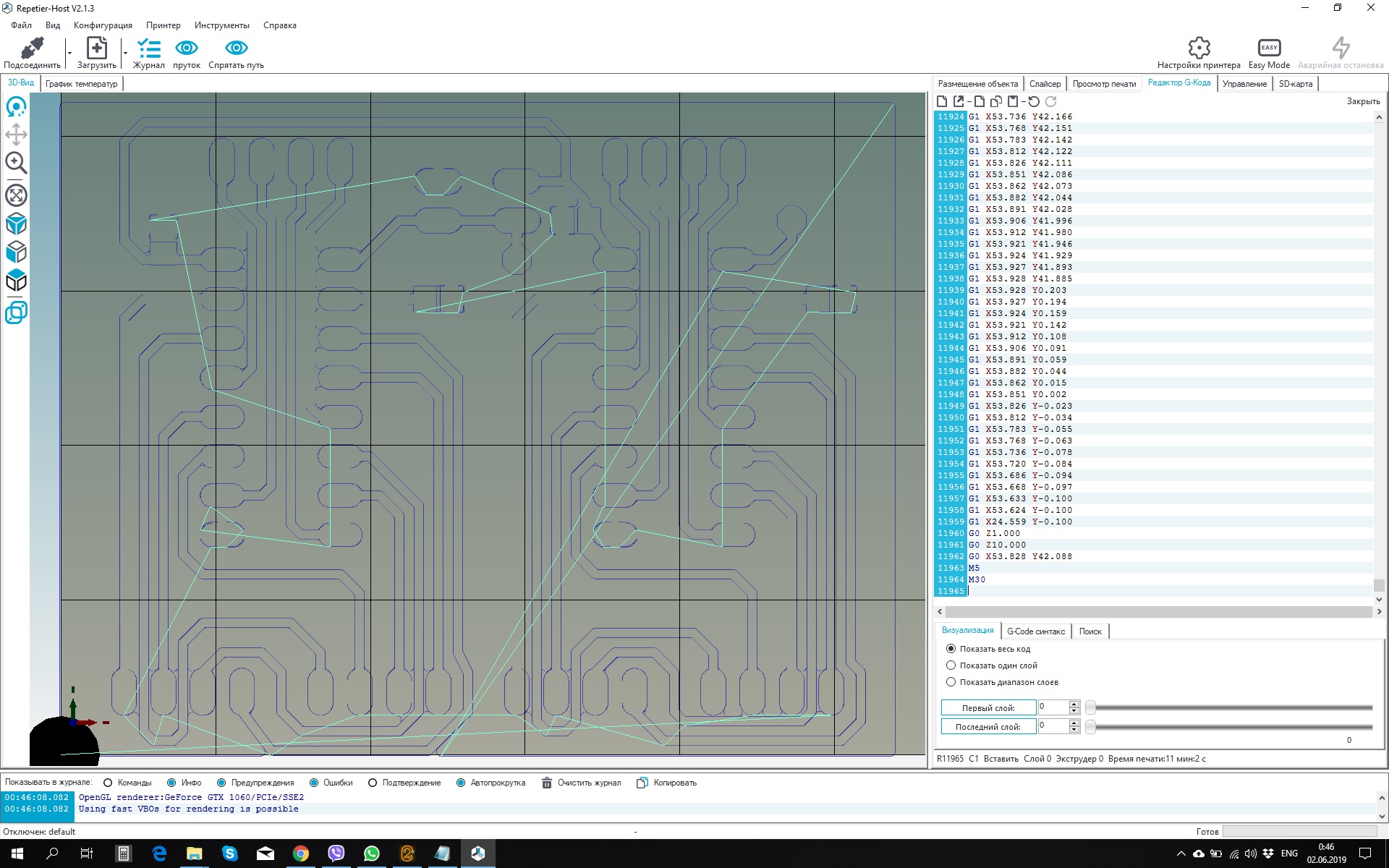The width and height of the screenshot is (1389, 868).
Task: Expand dropdown arrow next to Загрузить
Action: [x=125, y=53]
